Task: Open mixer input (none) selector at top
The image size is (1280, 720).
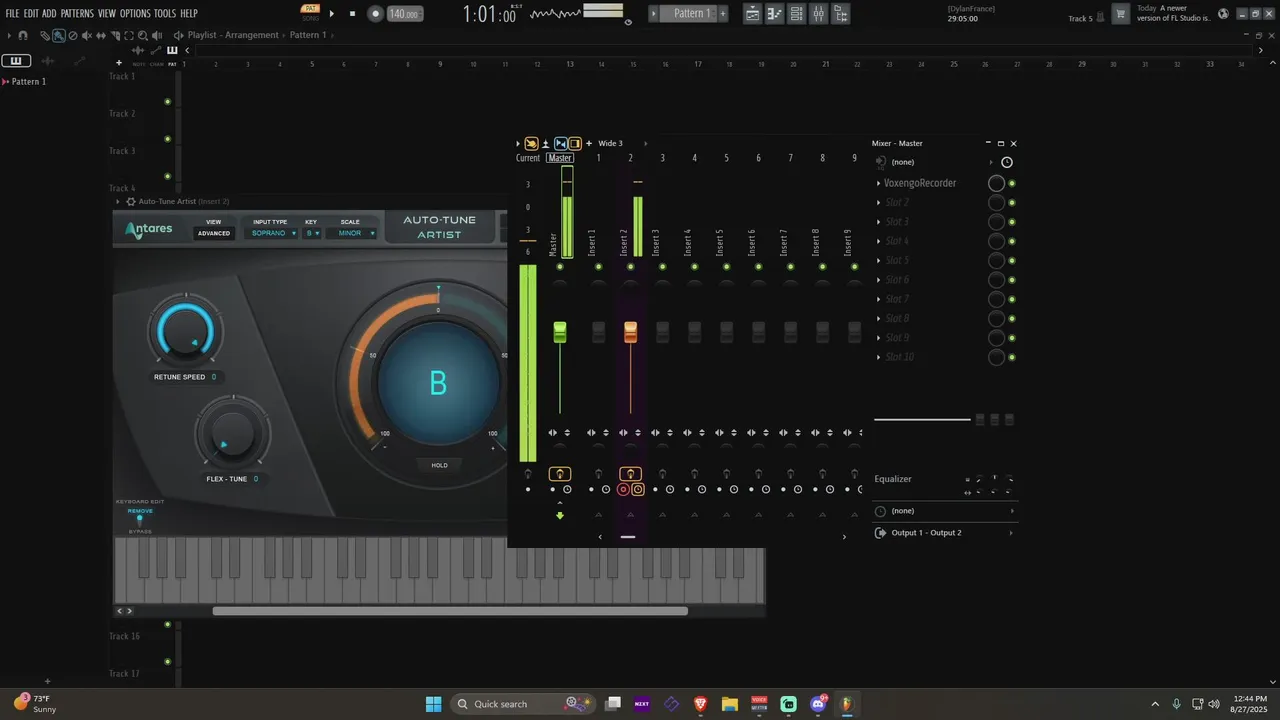Action: [938, 162]
